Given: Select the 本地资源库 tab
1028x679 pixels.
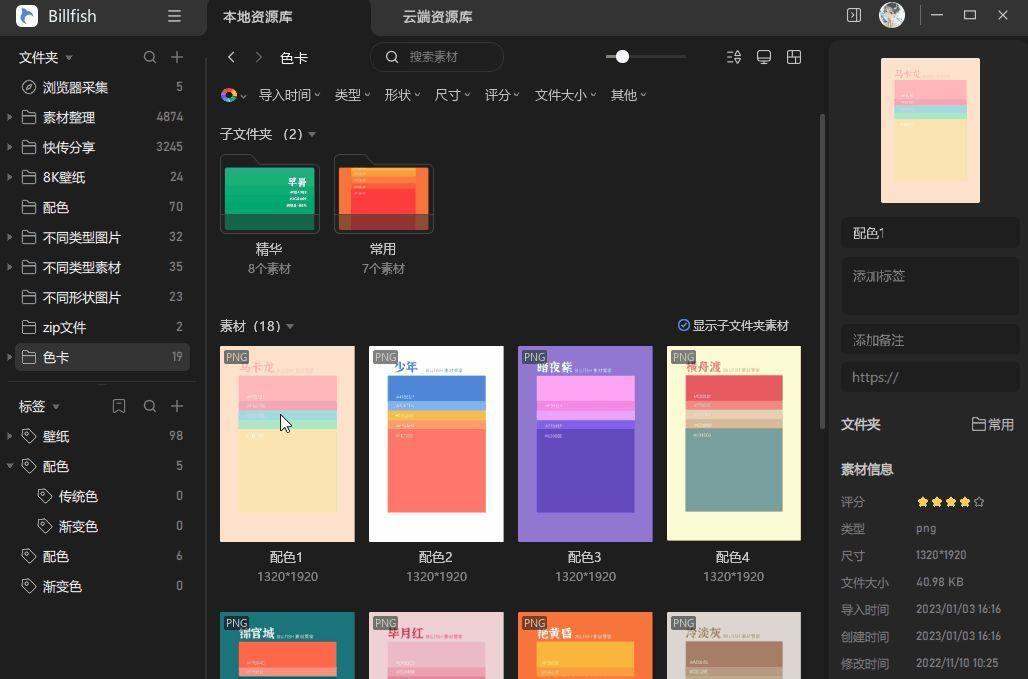Looking at the screenshot, I should coord(257,17).
